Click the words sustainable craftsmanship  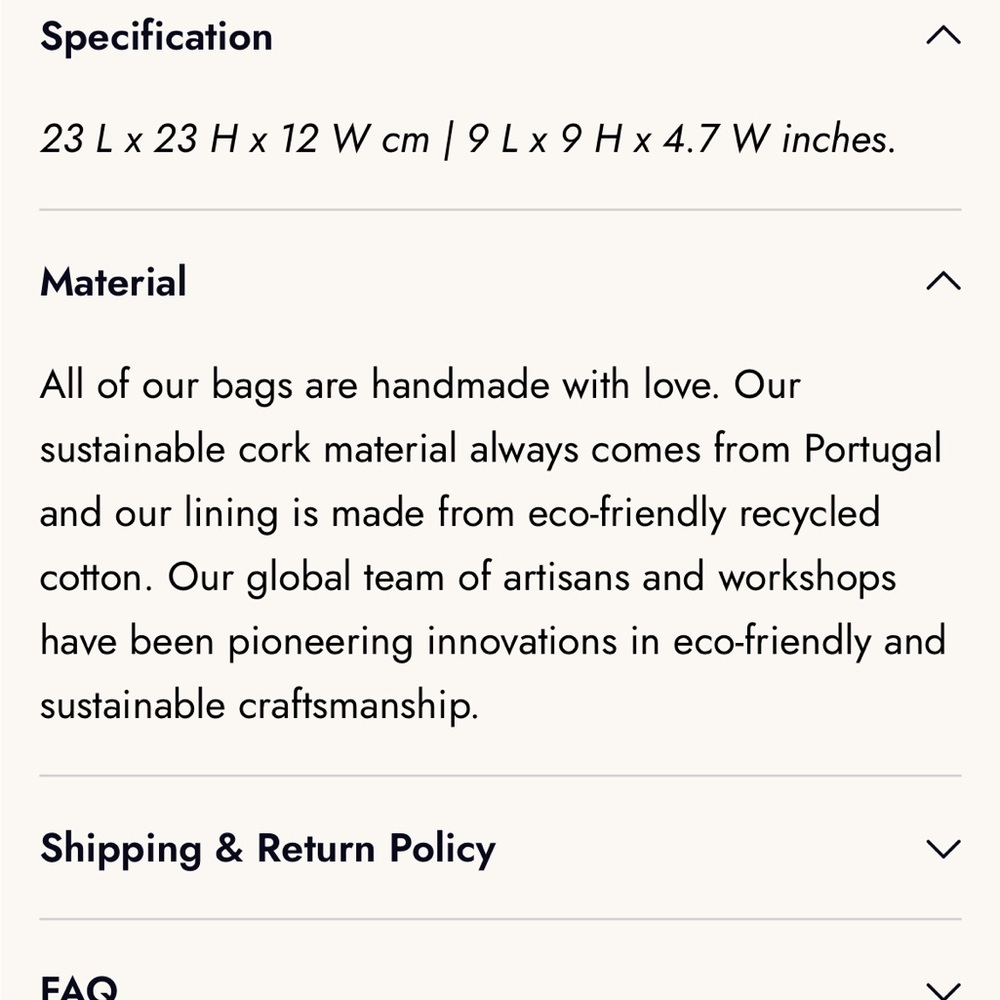258,706
